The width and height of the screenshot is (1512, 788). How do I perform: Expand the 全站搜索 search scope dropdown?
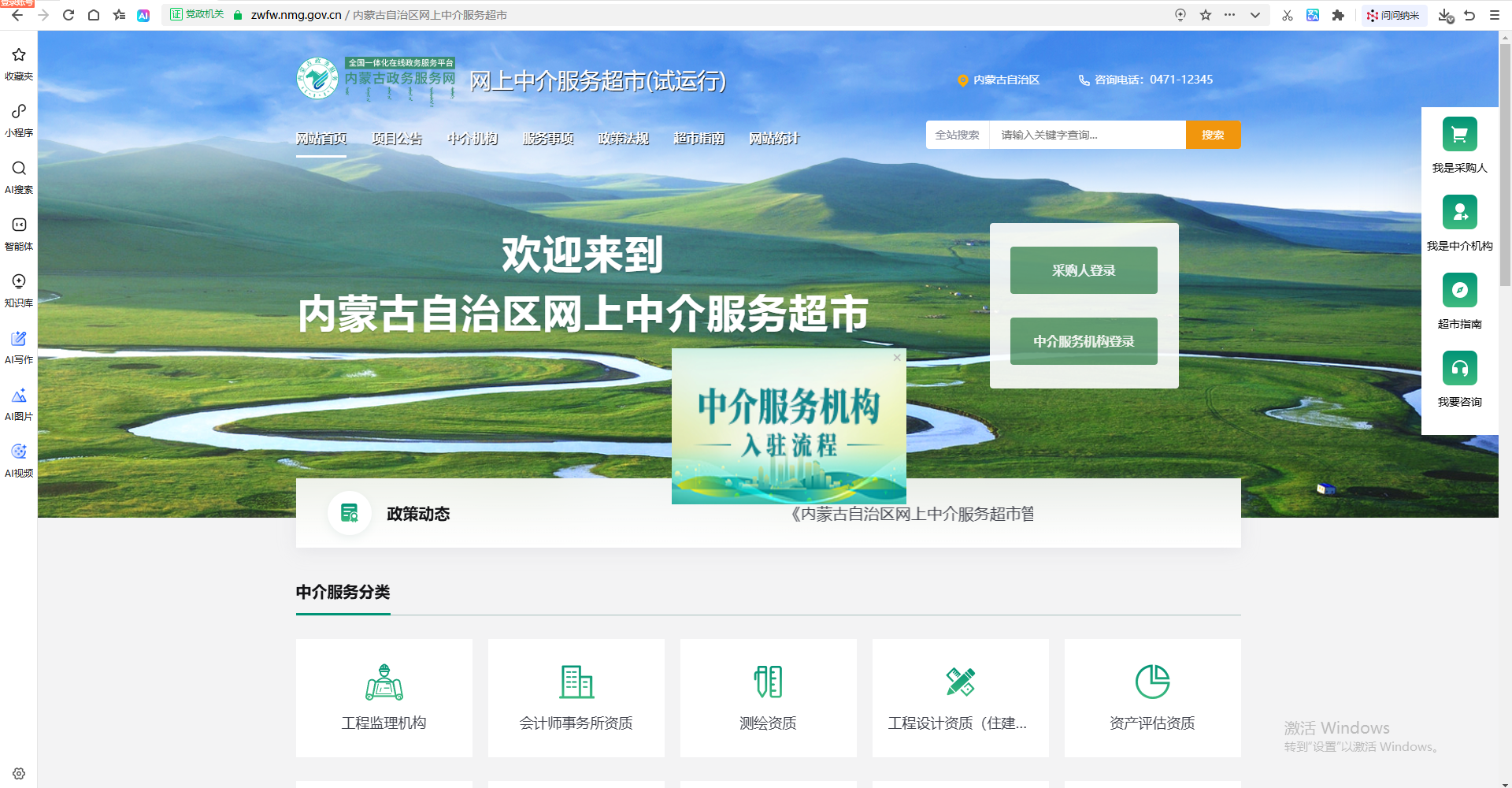[958, 135]
